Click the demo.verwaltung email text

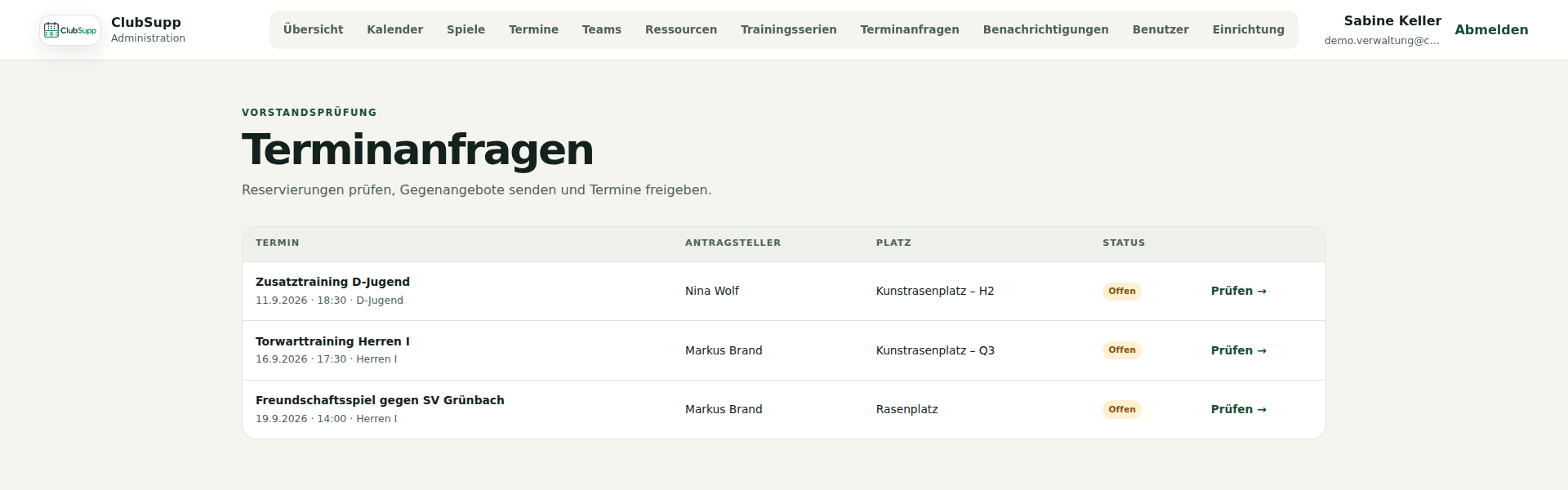(x=1382, y=41)
